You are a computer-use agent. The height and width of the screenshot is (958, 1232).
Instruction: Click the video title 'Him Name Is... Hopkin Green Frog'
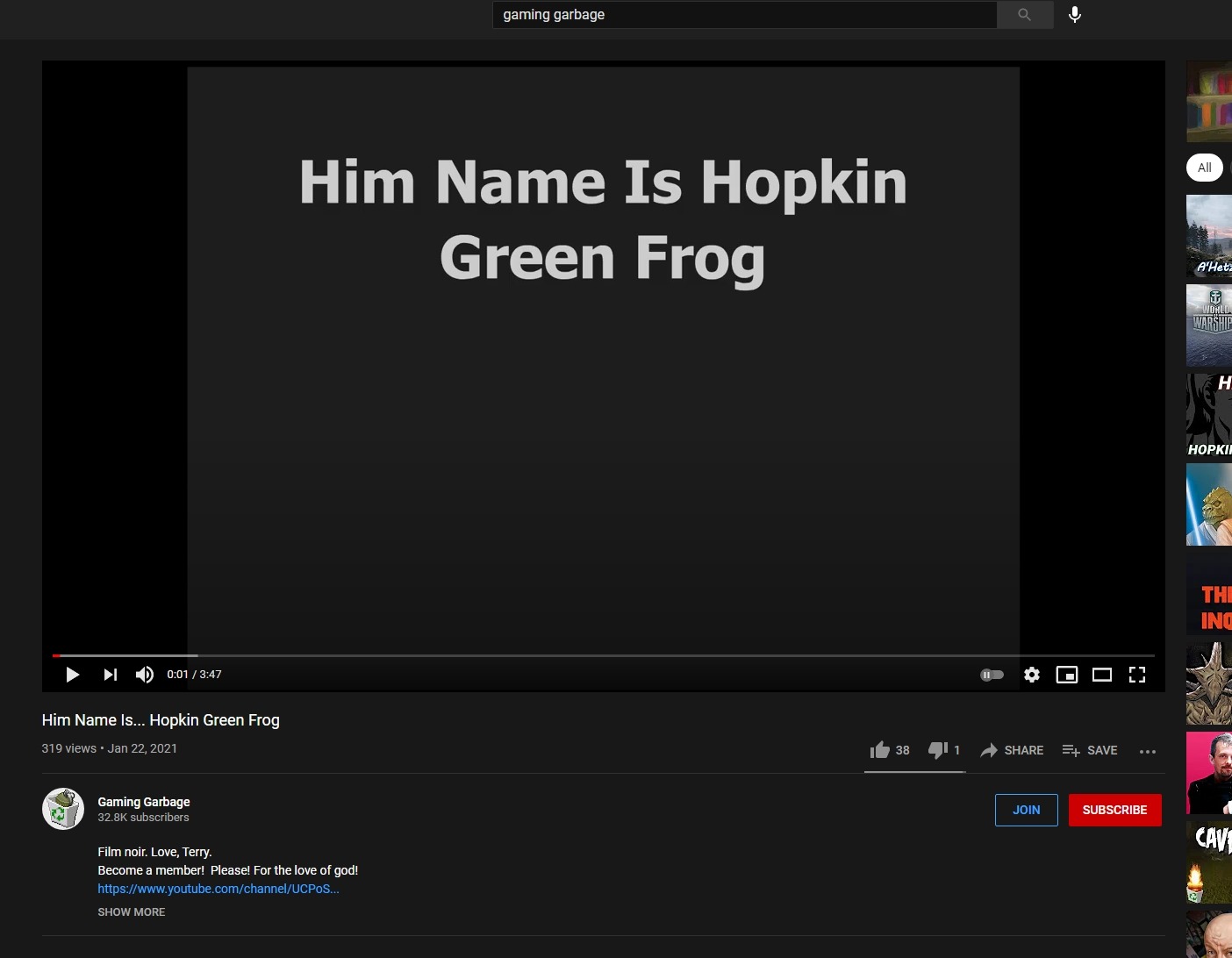pyautogui.click(x=161, y=720)
